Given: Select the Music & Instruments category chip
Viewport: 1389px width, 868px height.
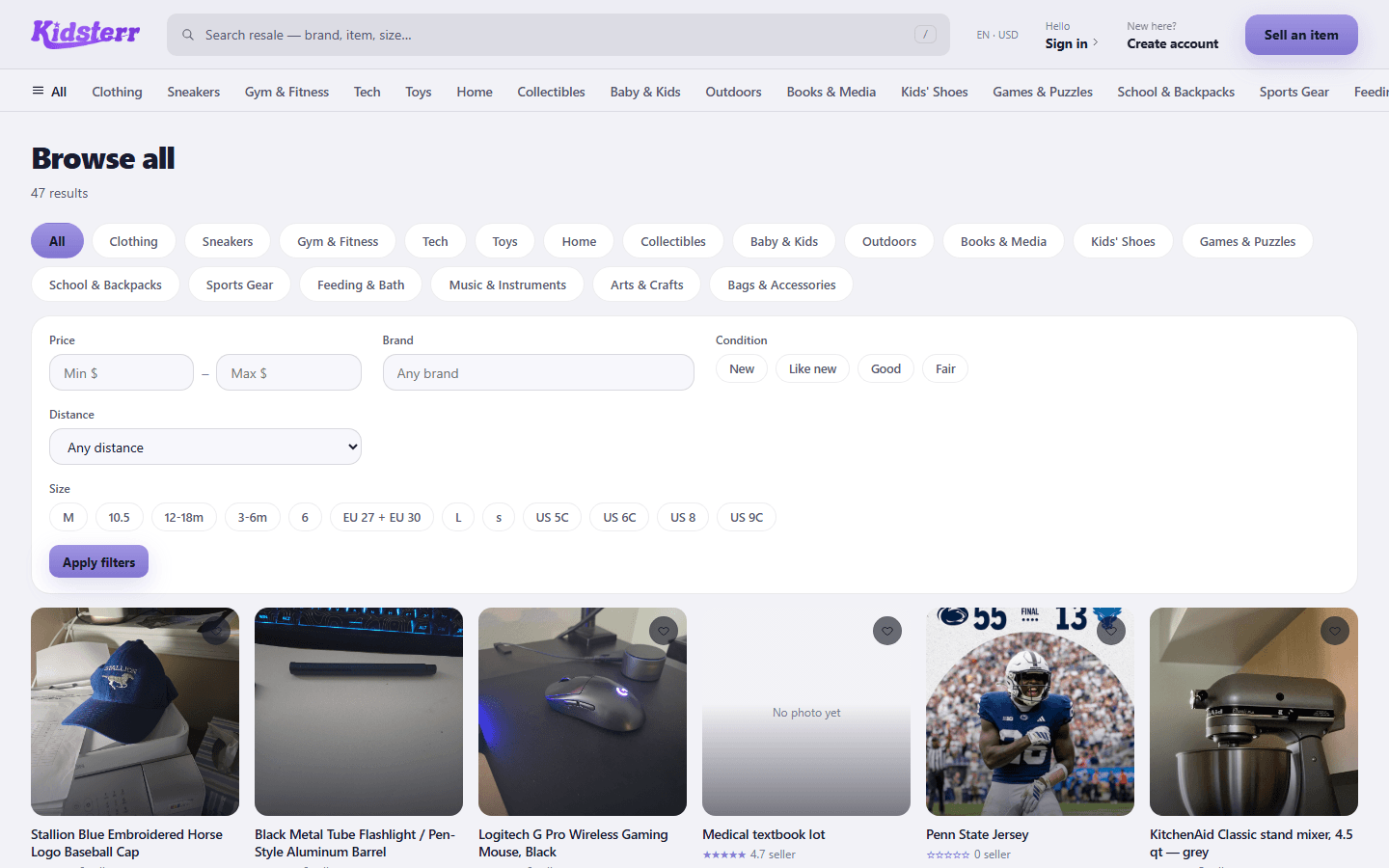Looking at the screenshot, I should point(507,285).
